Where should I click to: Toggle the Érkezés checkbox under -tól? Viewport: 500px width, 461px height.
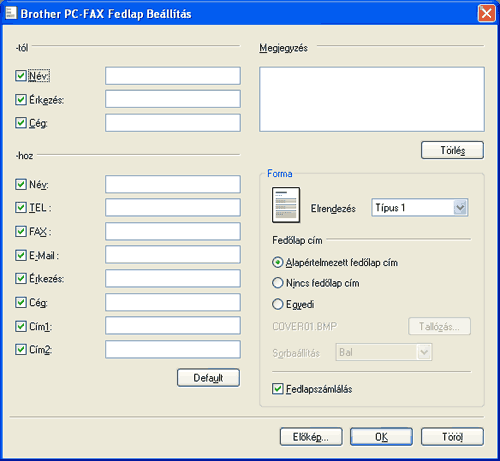[21, 99]
